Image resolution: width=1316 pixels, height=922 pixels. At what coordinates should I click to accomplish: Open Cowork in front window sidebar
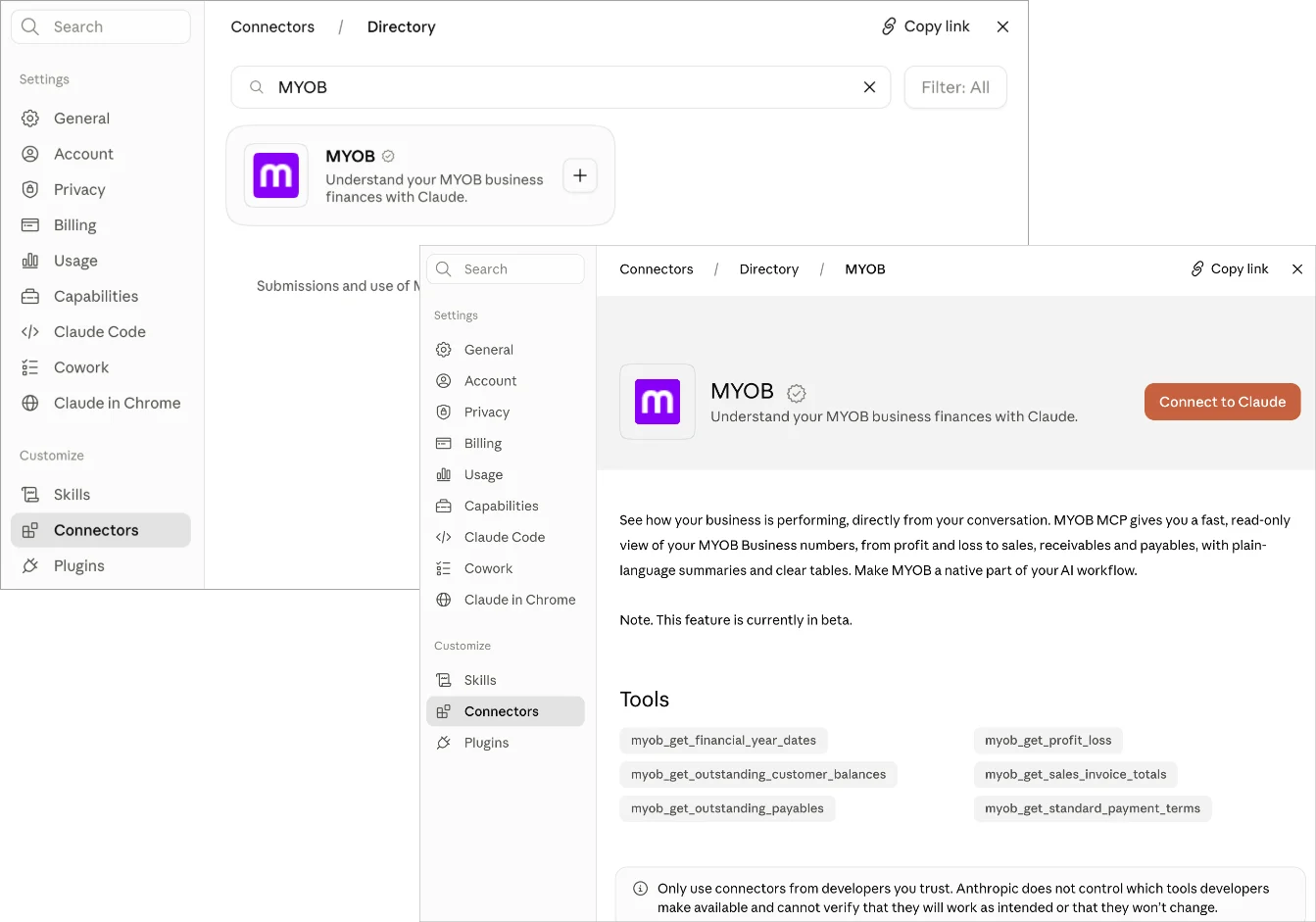point(506,568)
